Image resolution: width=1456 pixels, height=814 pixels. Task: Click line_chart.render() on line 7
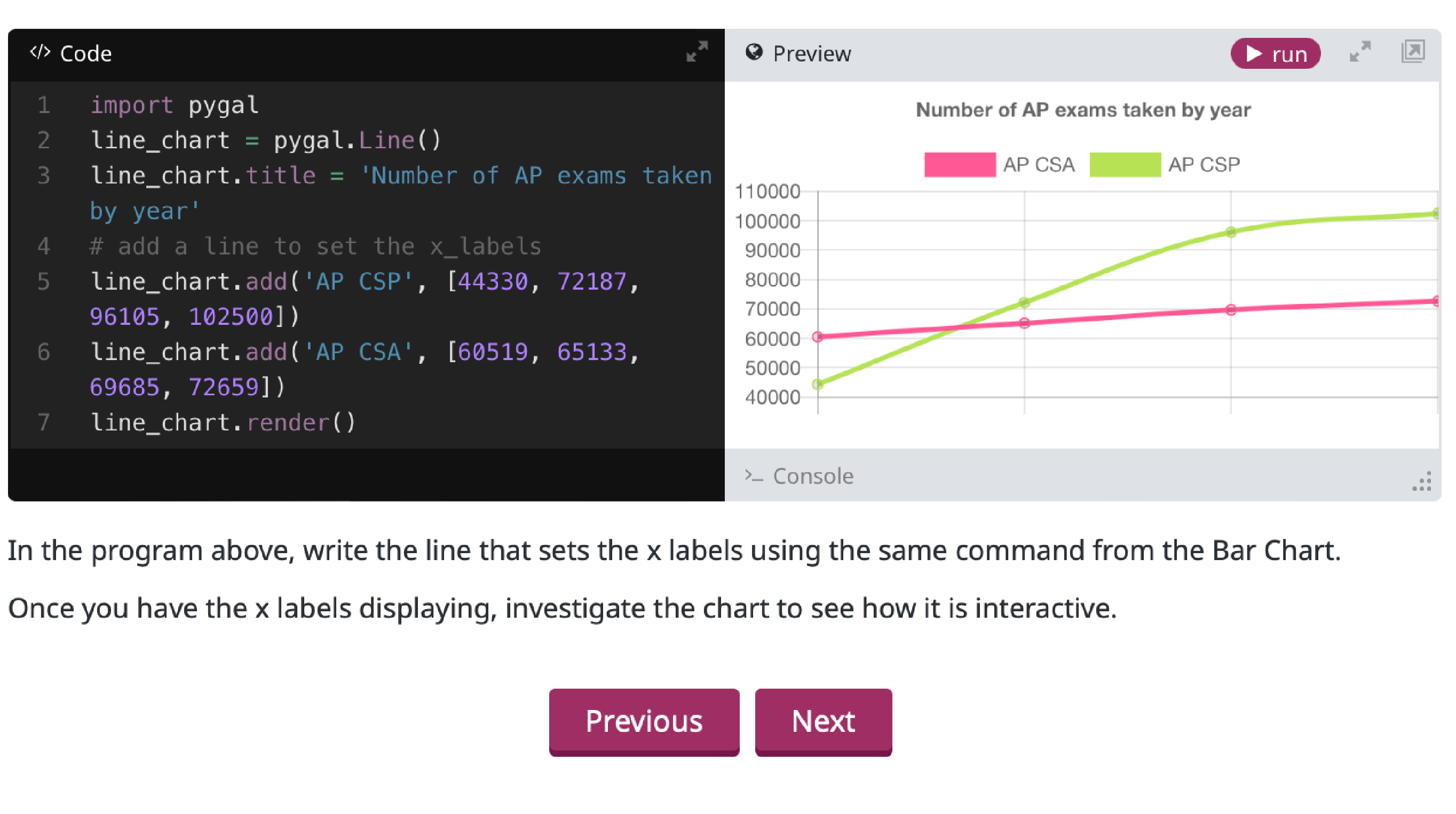223,422
